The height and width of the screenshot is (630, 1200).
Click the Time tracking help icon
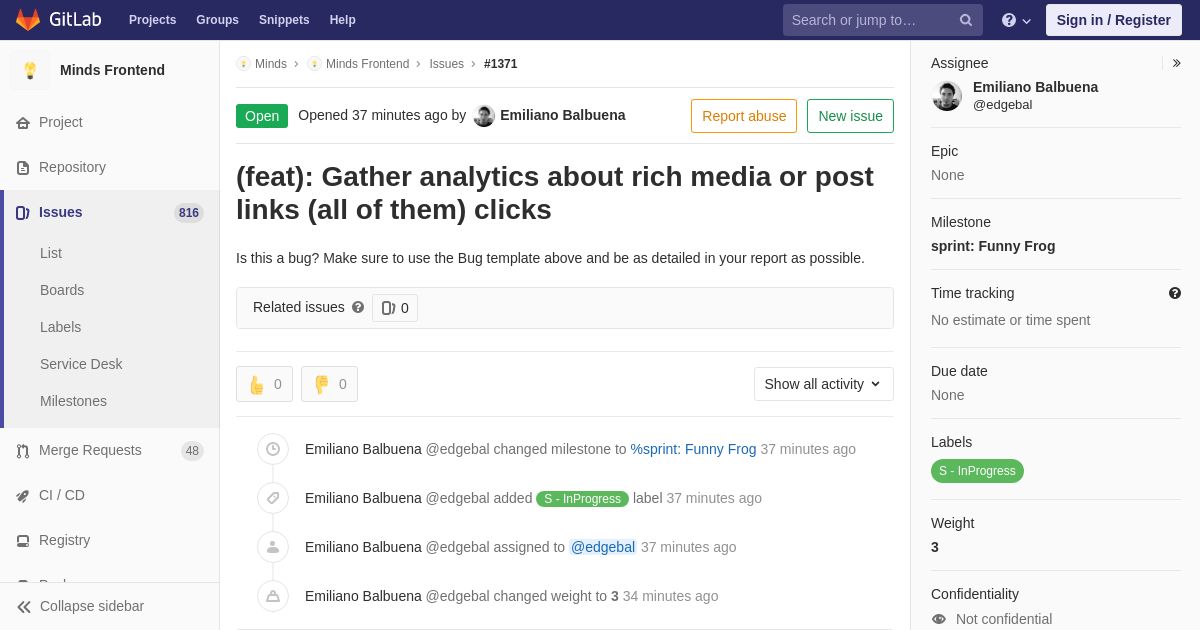[x=1175, y=293]
